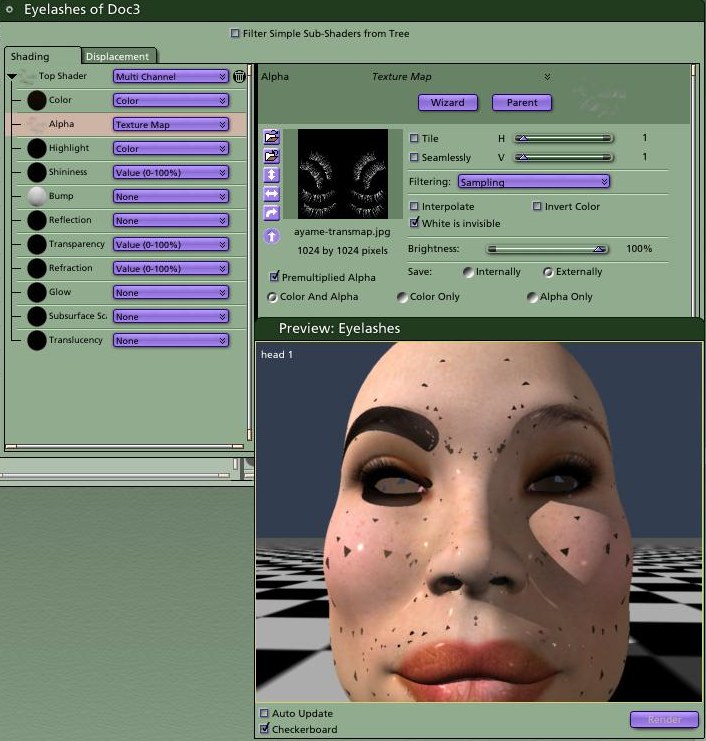The width and height of the screenshot is (706, 741).
Task: Click the open texture file folder icon
Action: [272, 137]
